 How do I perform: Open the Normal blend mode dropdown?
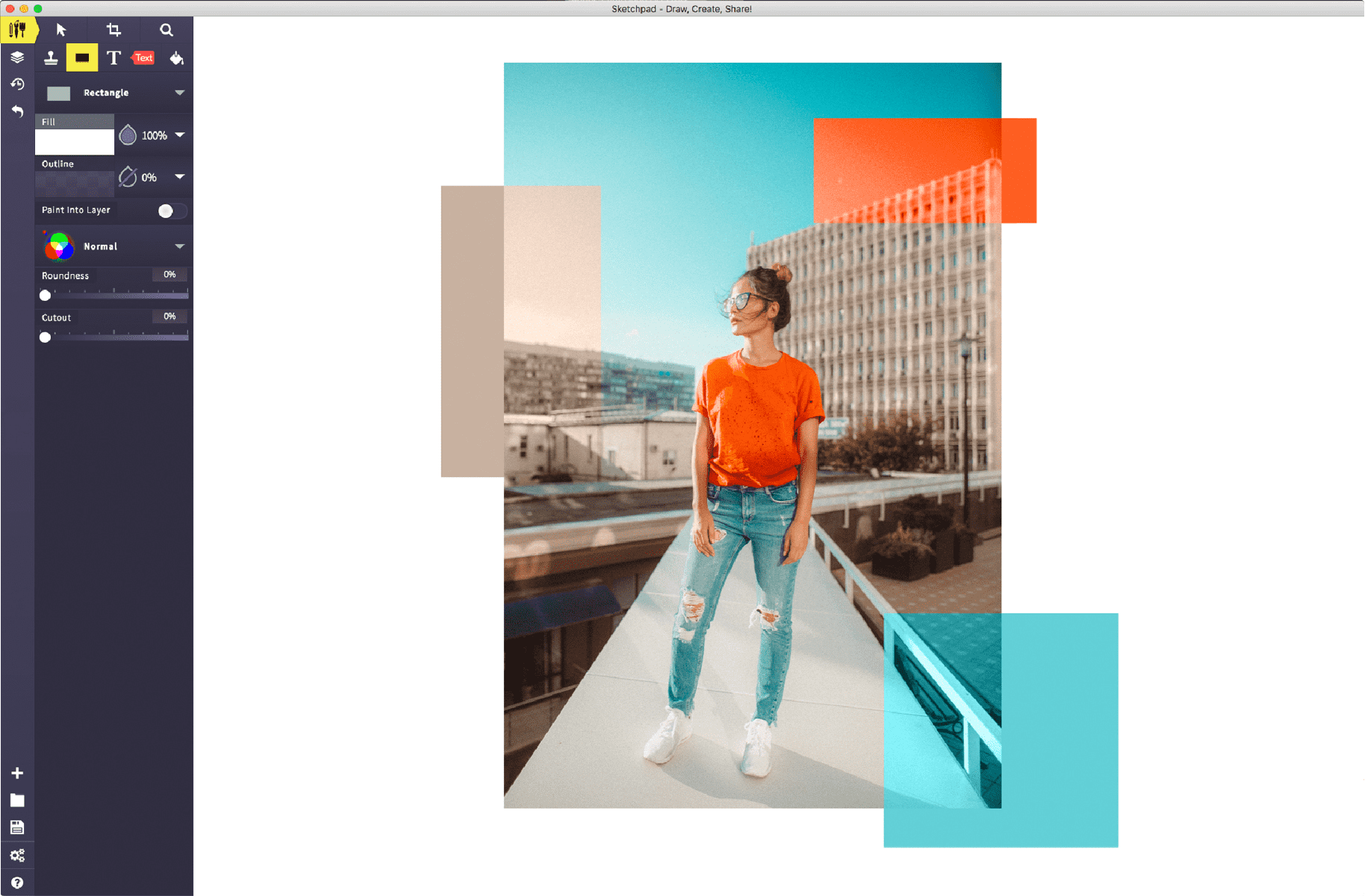pos(179,246)
